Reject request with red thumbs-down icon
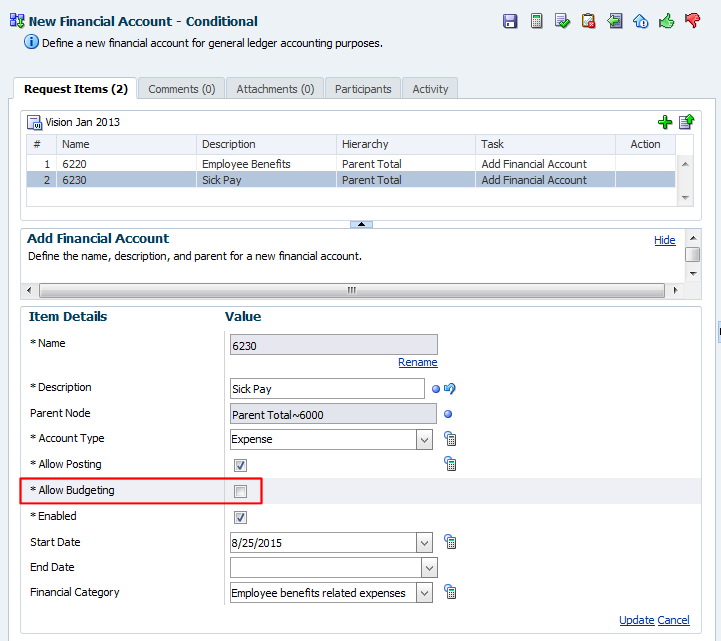 [692, 21]
